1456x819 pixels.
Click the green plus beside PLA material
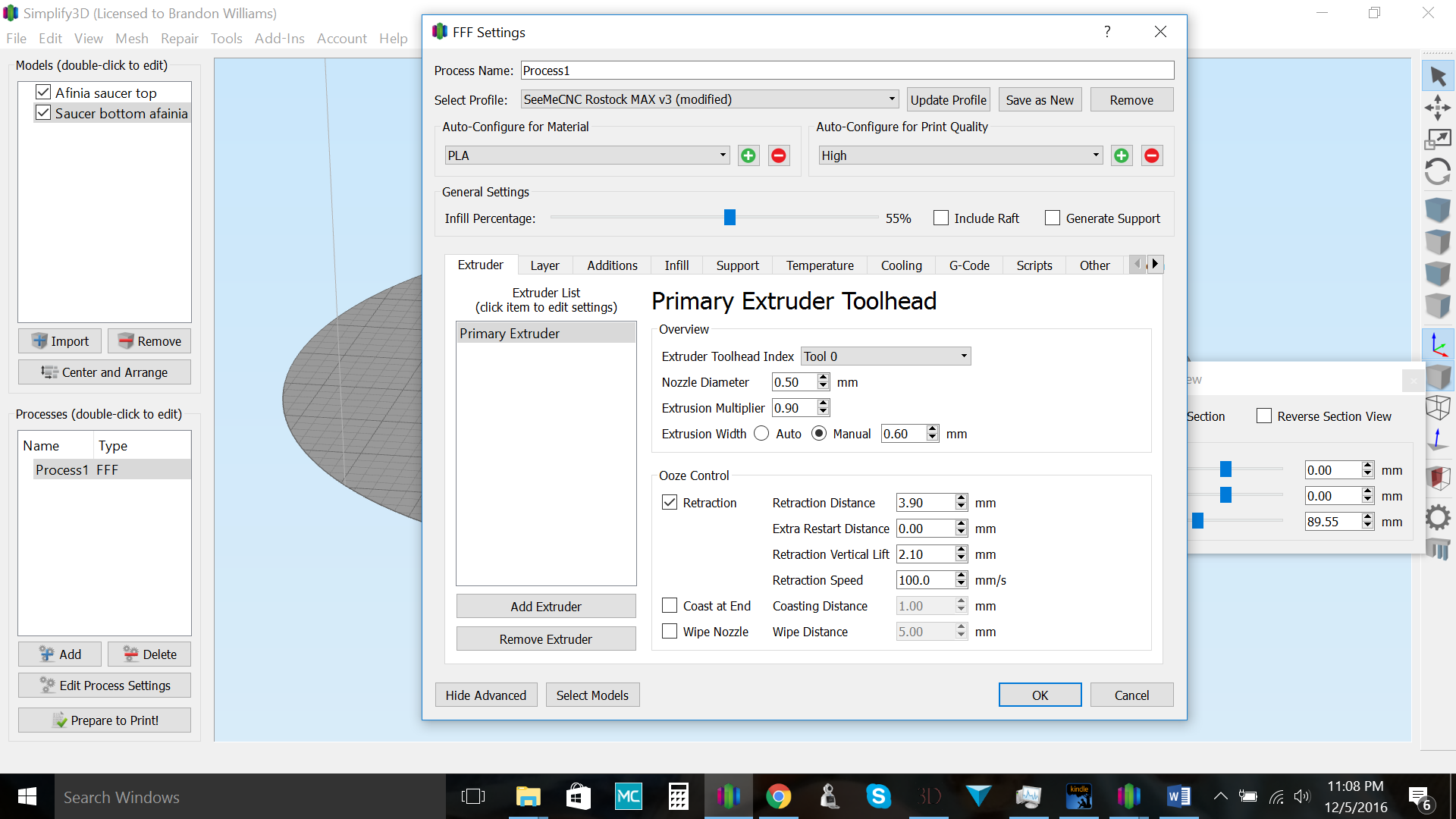(x=748, y=155)
